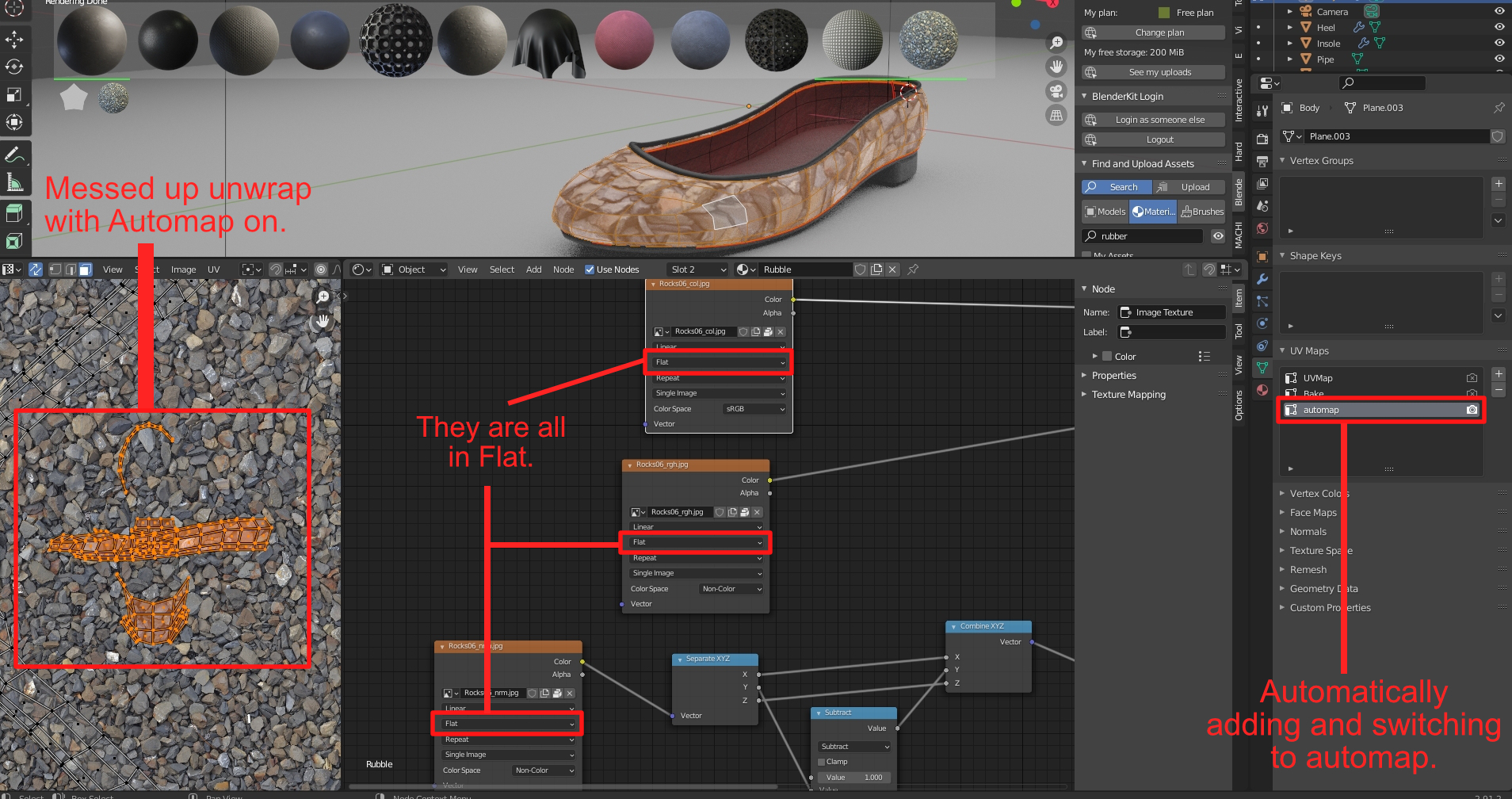
Task: Open the sRGB Color Space dropdown
Action: [754, 409]
